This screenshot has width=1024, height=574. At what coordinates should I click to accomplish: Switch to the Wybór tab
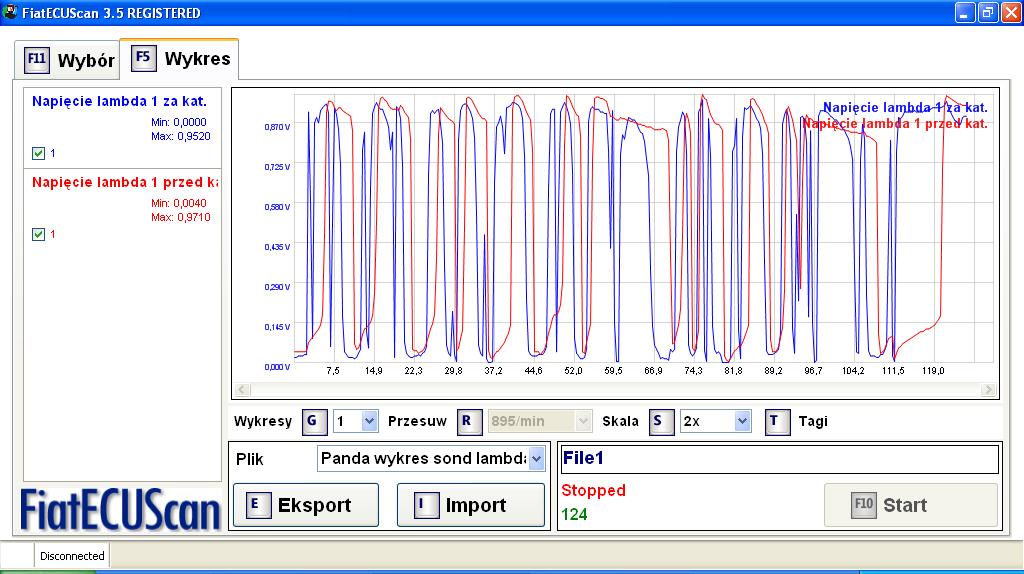pos(68,60)
